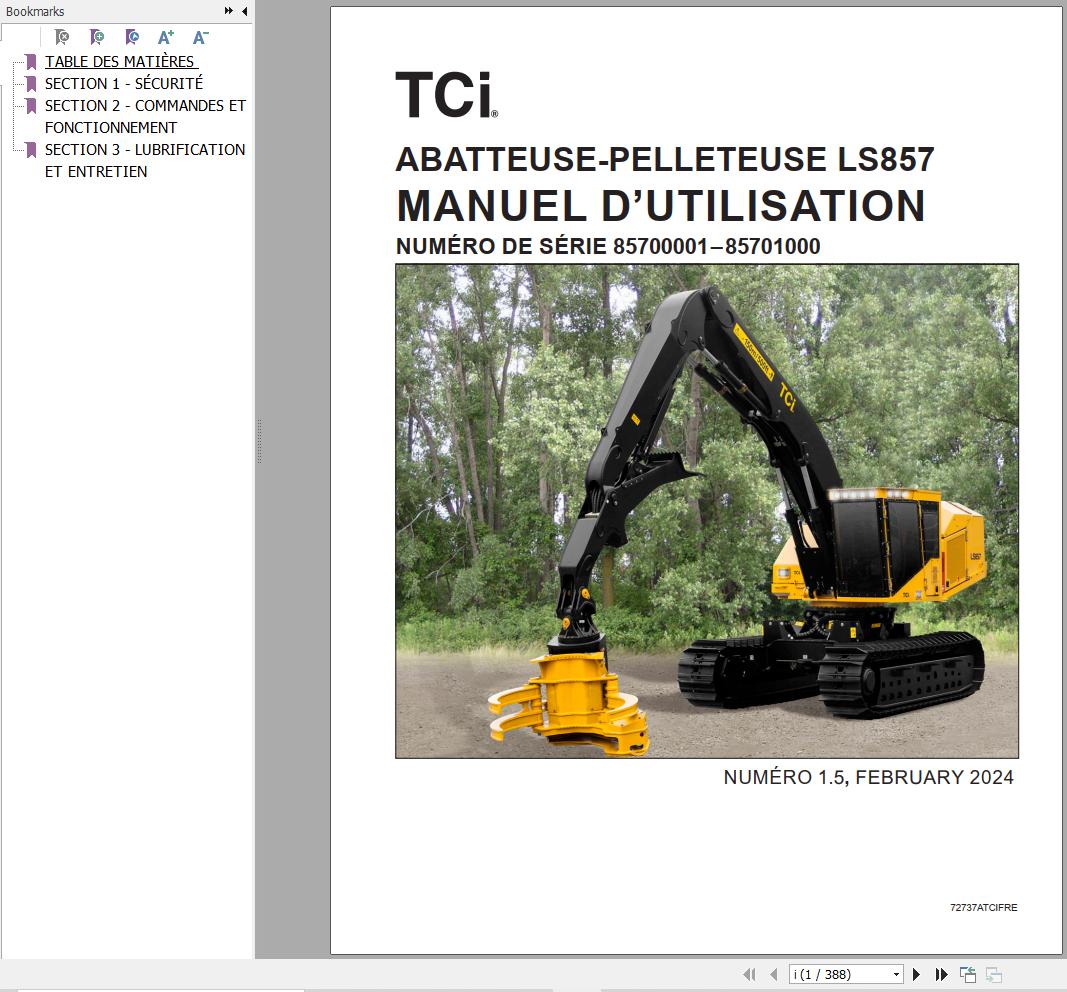The height and width of the screenshot is (992, 1067).
Task: Go to the next page
Action: pyautogui.click(x=916, y=973)
